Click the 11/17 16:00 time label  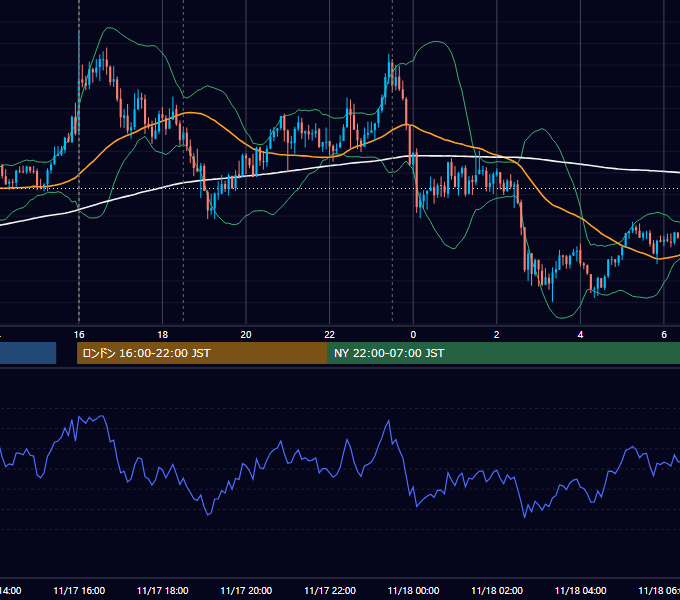[x=79, y=591]
